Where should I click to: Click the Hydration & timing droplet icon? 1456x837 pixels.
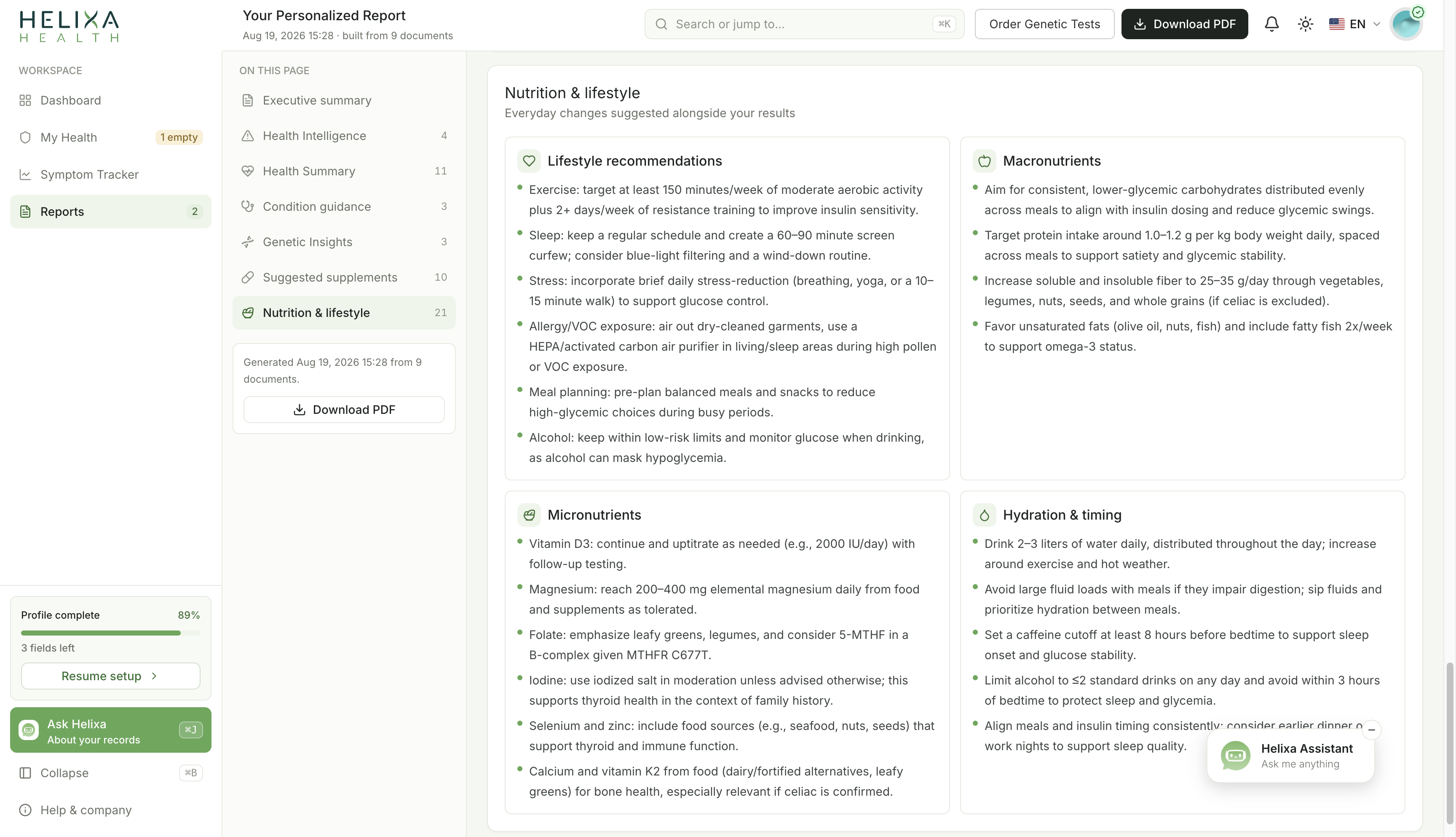point(984,515)
